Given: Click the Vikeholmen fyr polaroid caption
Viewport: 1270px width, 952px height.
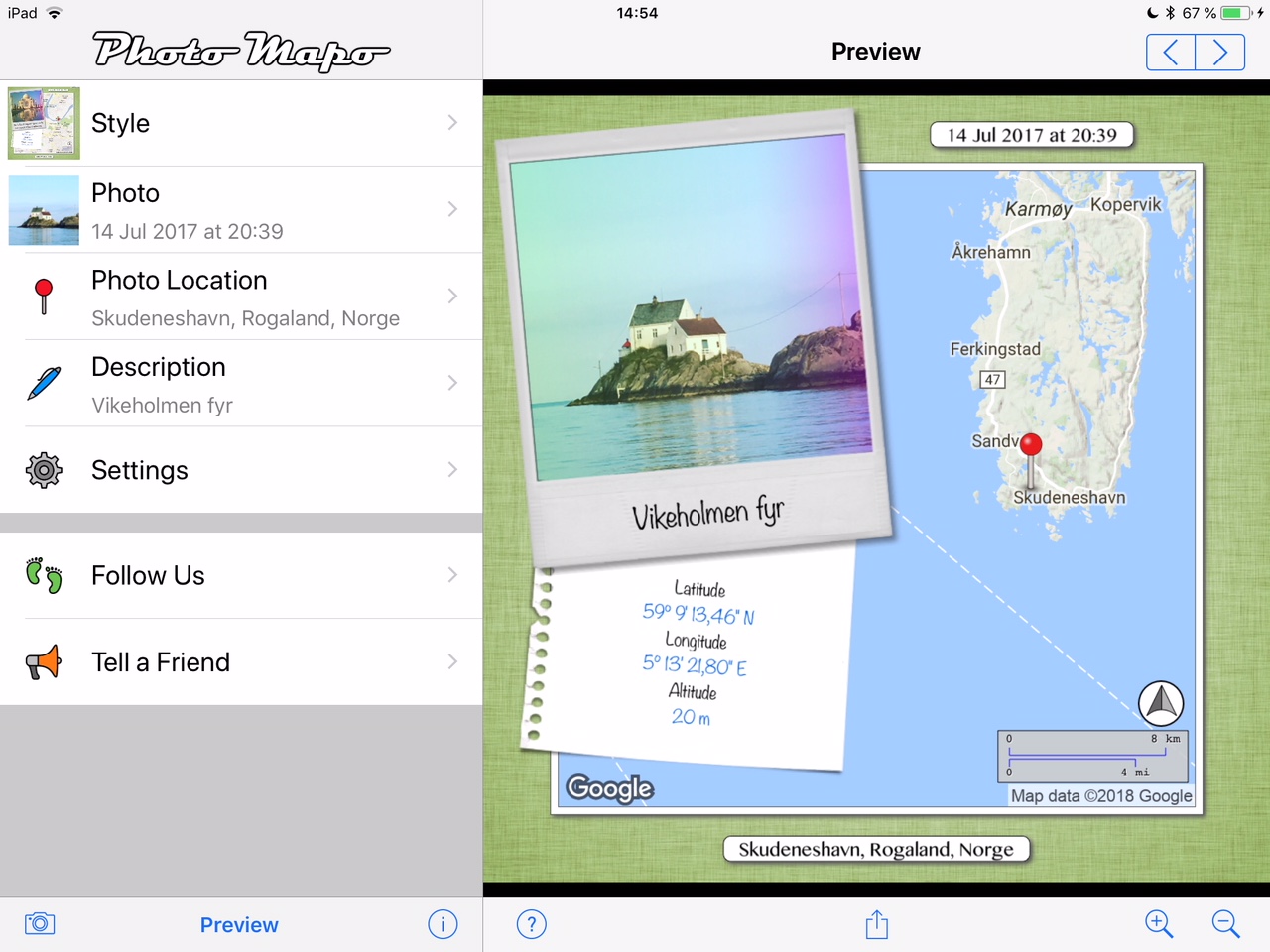Looking at the screenshot, I should click(707, 513).
